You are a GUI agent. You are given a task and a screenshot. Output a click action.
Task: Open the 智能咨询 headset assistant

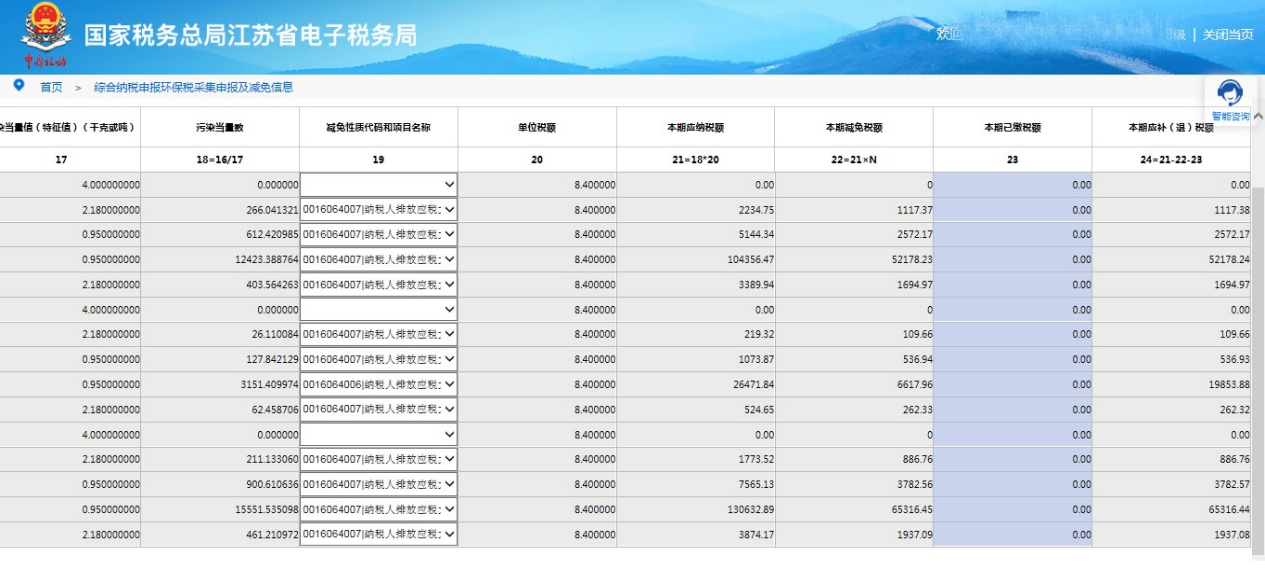pos(1230,98)
